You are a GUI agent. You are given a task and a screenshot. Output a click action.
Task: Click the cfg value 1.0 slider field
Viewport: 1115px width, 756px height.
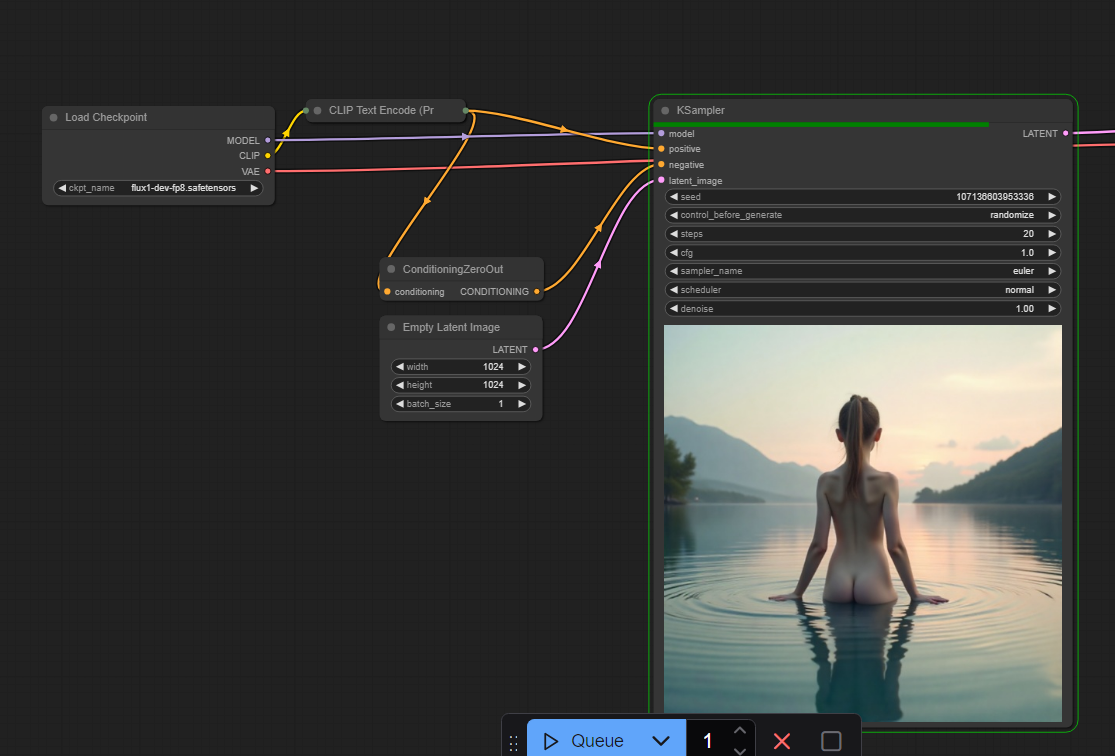(863, 252)
